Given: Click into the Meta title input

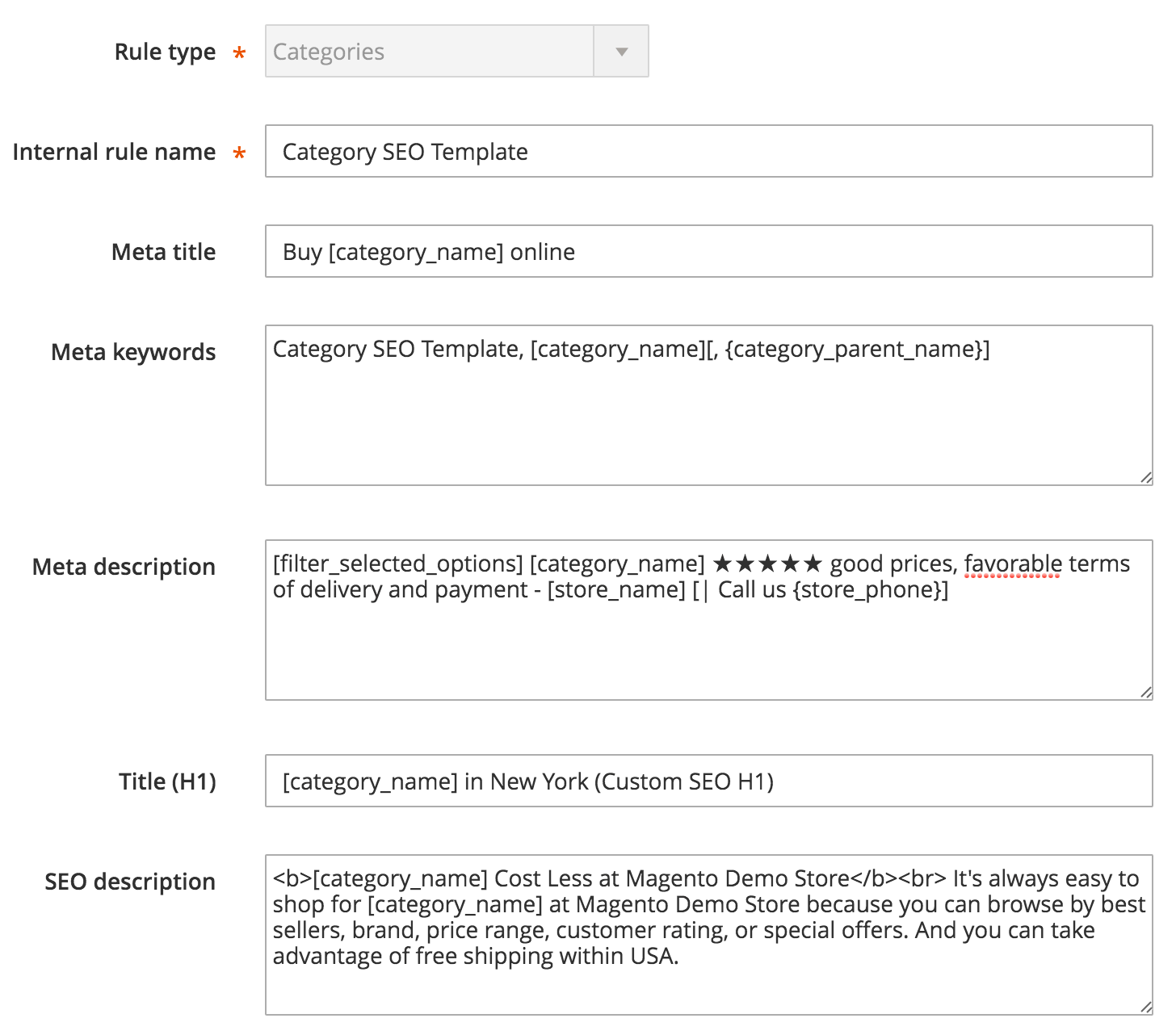Looking at the screenshot, I should [708, 251].
